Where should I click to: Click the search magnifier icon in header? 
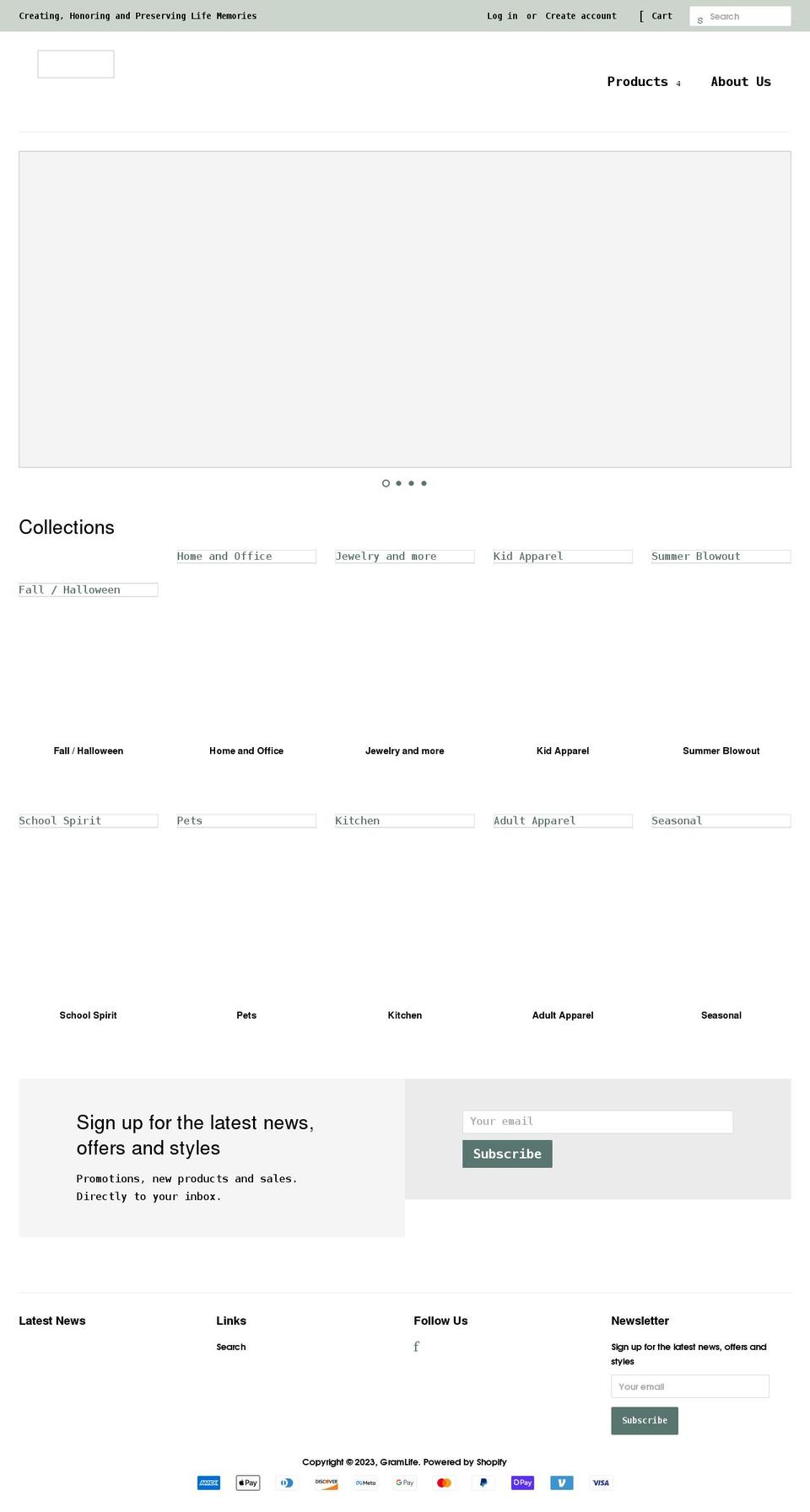tap(700, 17)
